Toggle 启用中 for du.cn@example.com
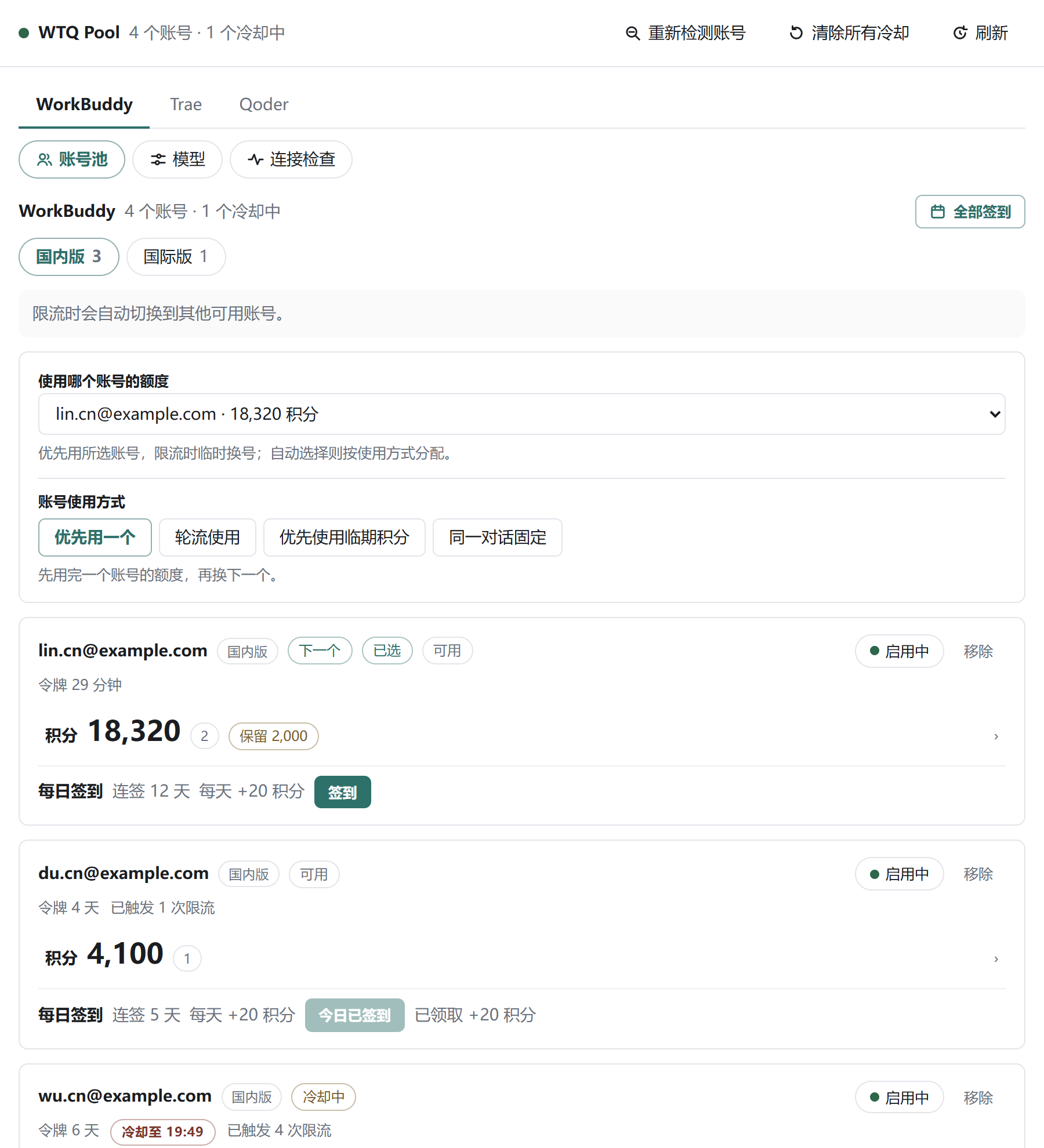 coord(899,874)
